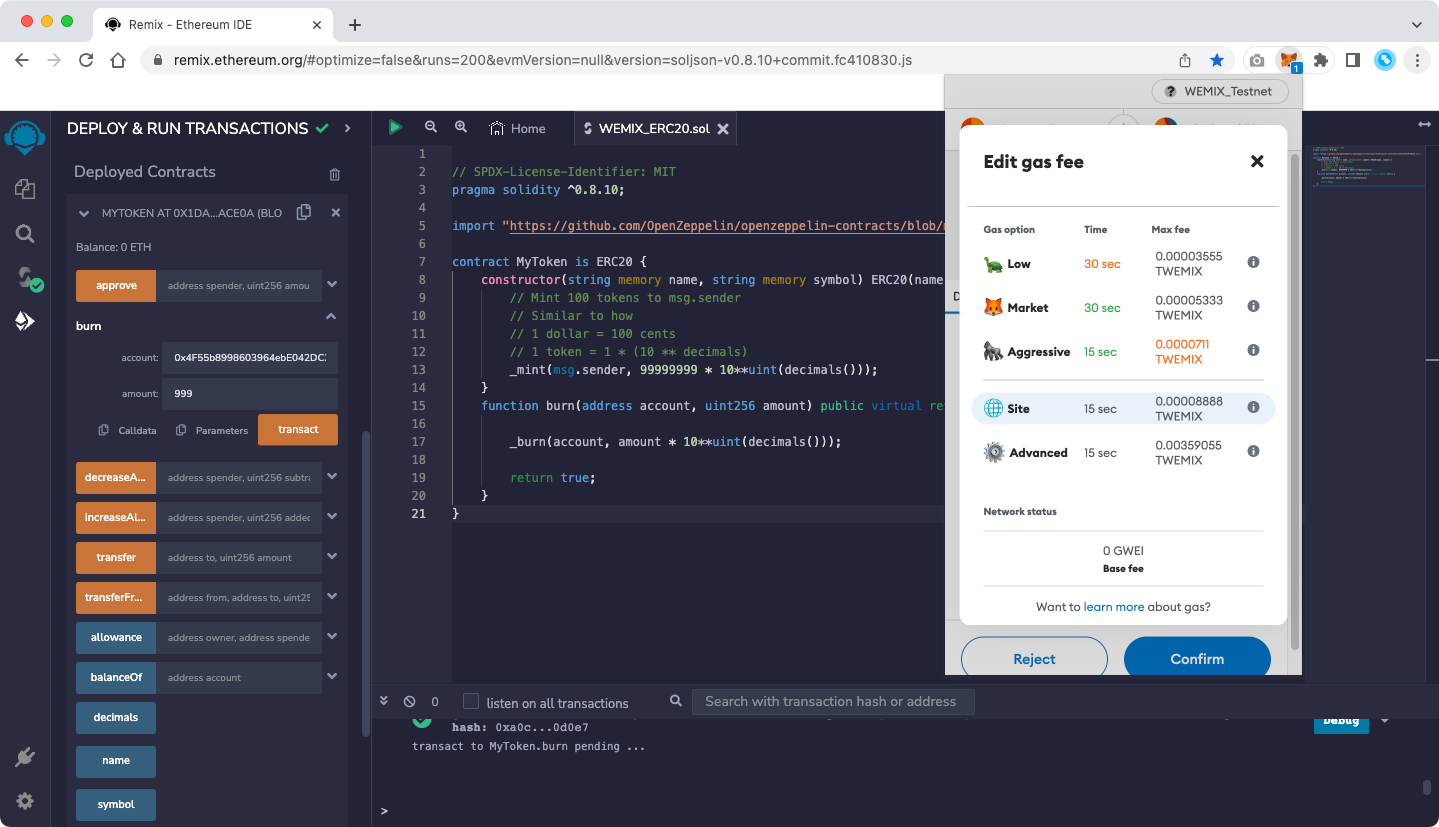The height and width of the screenshot is (827, 1439).
Task: Copy the MYTOKEN contract address
Action: click(x=304, y=212)
